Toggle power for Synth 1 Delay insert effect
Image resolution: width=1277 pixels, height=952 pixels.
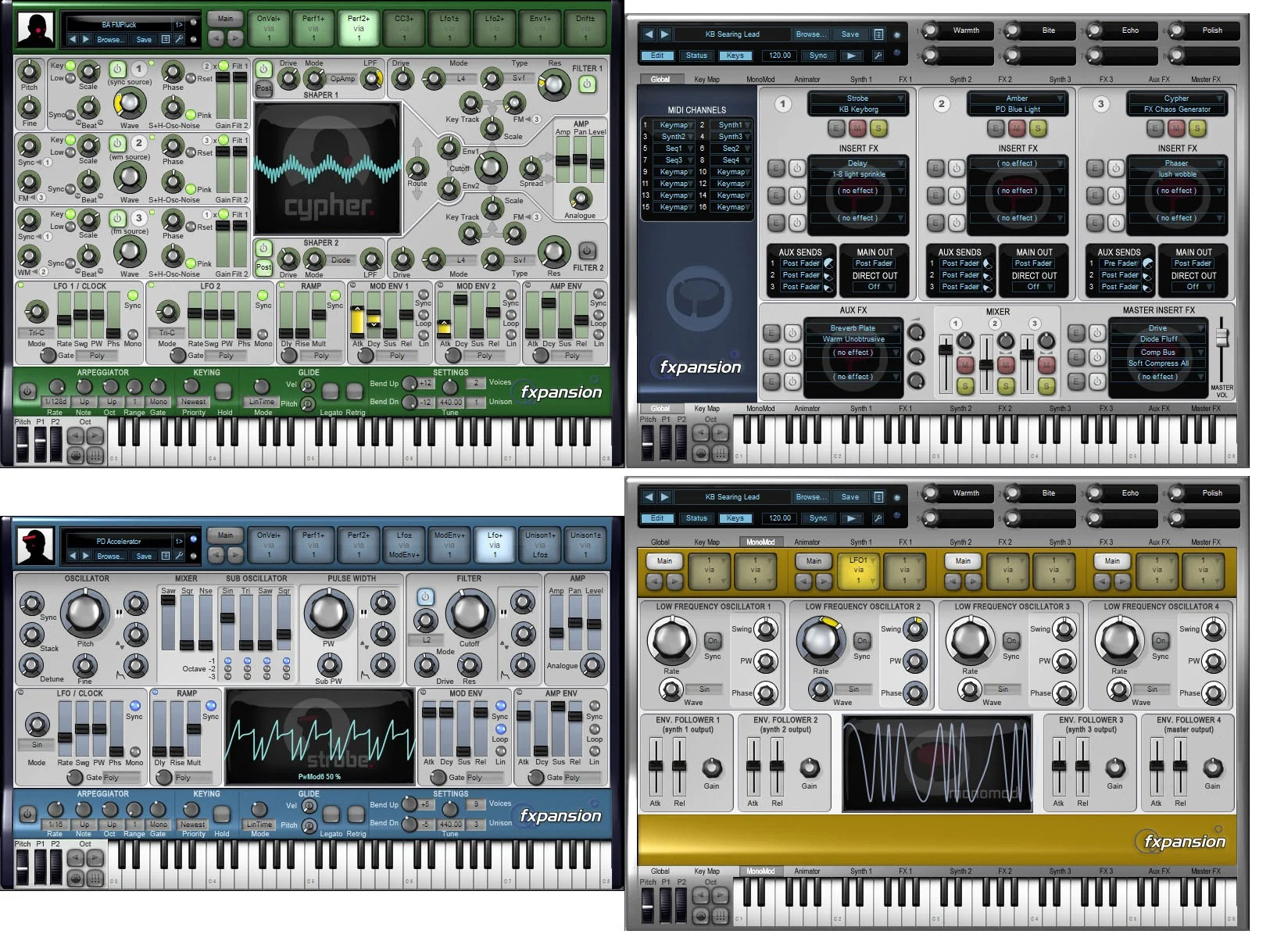point(796,168)
